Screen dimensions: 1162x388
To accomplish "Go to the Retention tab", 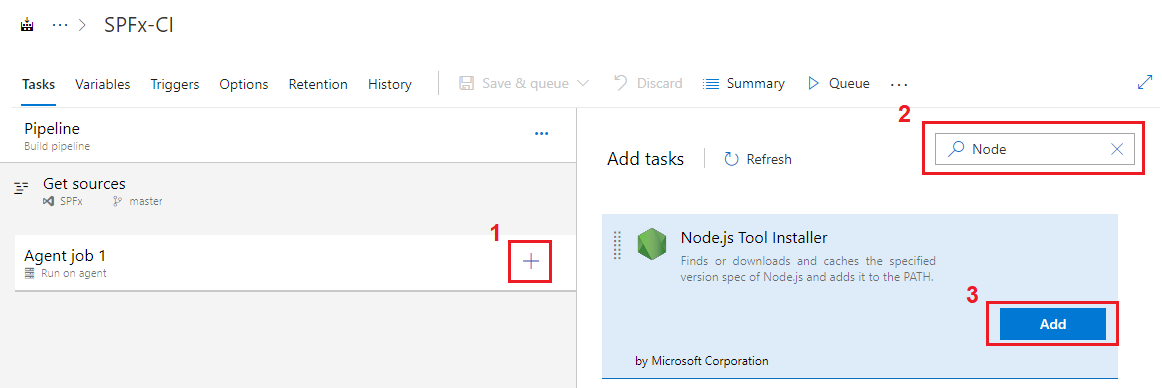I will [x=318, y=84].
